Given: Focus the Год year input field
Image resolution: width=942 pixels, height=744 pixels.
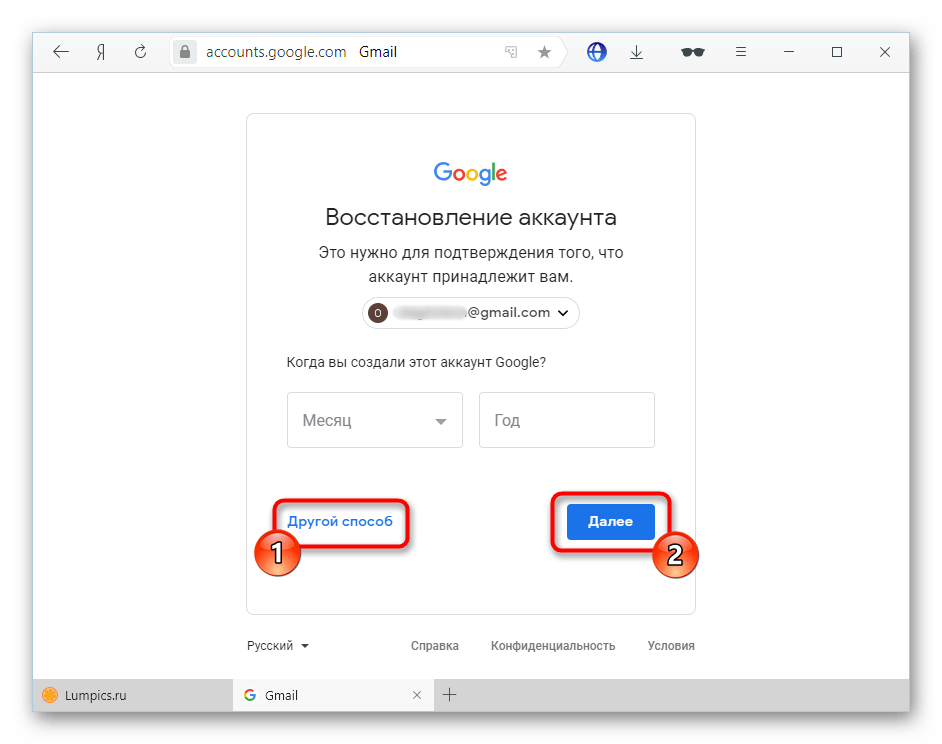Looking at the screenshot, I should pyautogui.click(x=567, y=420).
